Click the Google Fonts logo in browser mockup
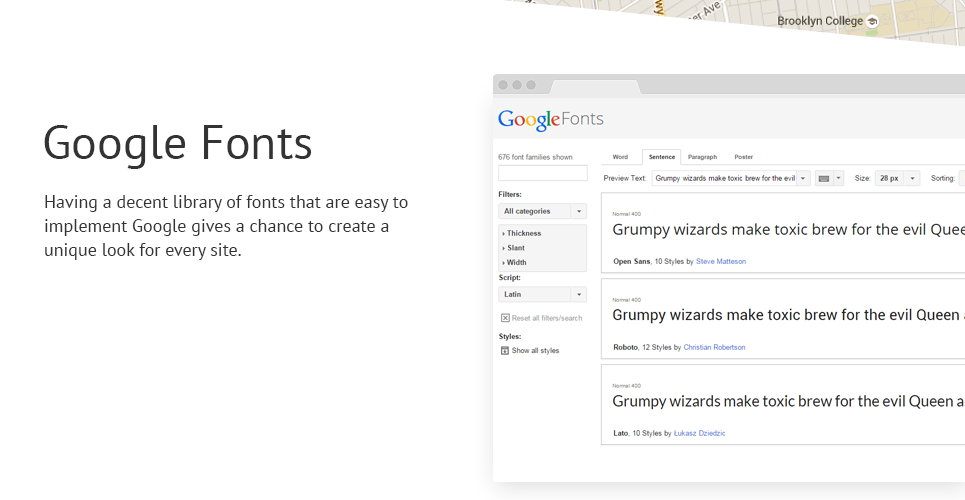965x500 pixels. tap(551, 119)
